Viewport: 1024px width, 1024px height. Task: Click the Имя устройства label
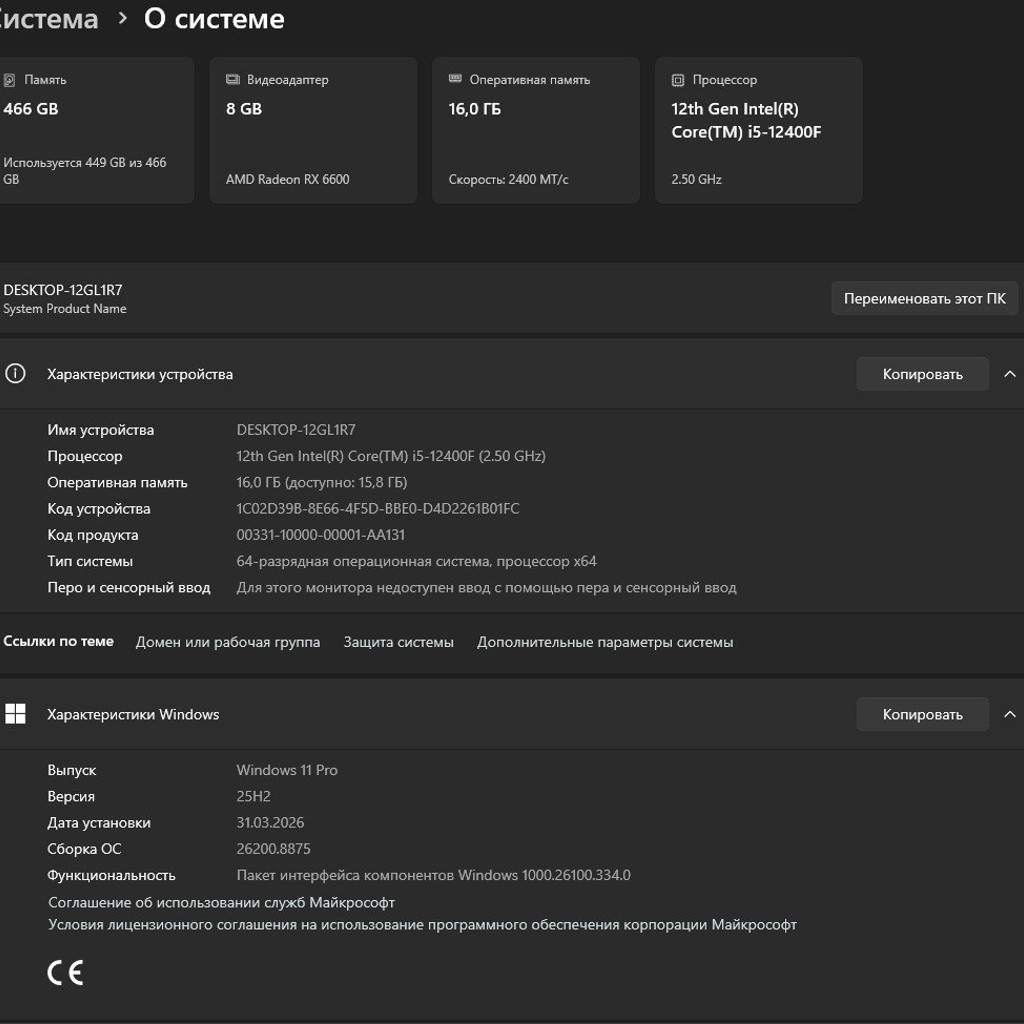[x=101, y=430]
